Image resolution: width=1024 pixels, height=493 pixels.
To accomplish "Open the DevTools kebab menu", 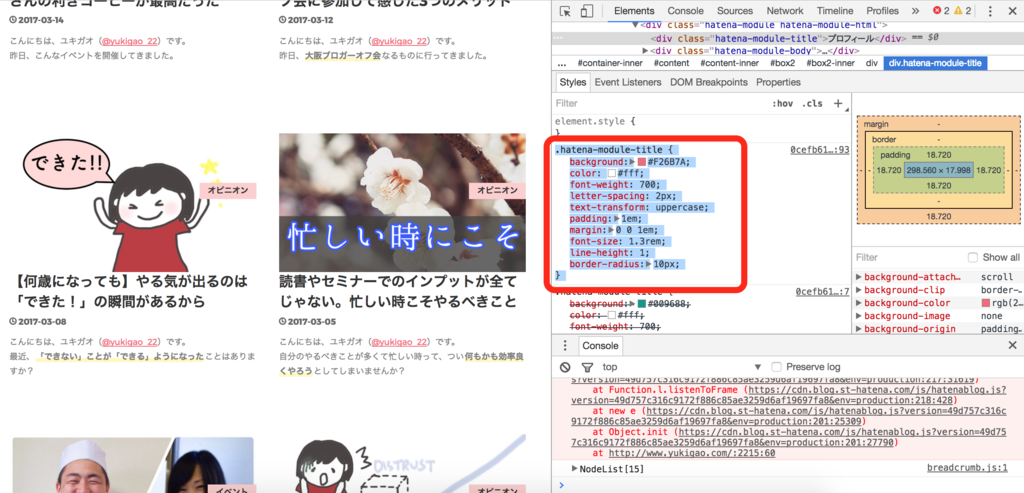I will point(991,11).
